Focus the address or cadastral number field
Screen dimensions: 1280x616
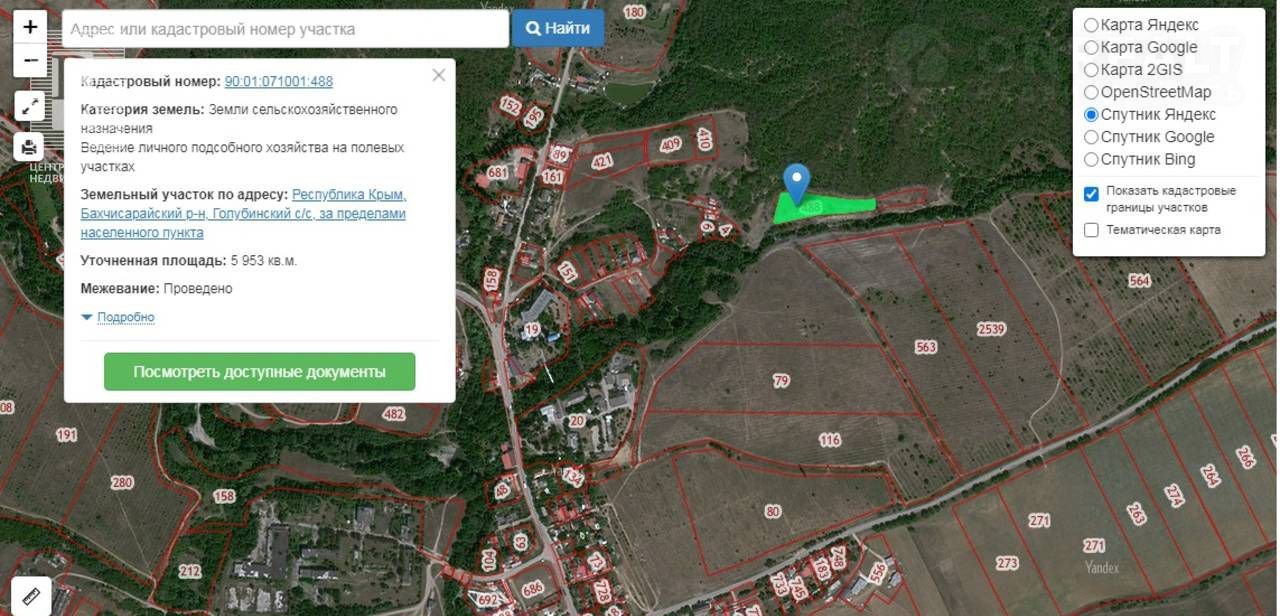(285, 29)
